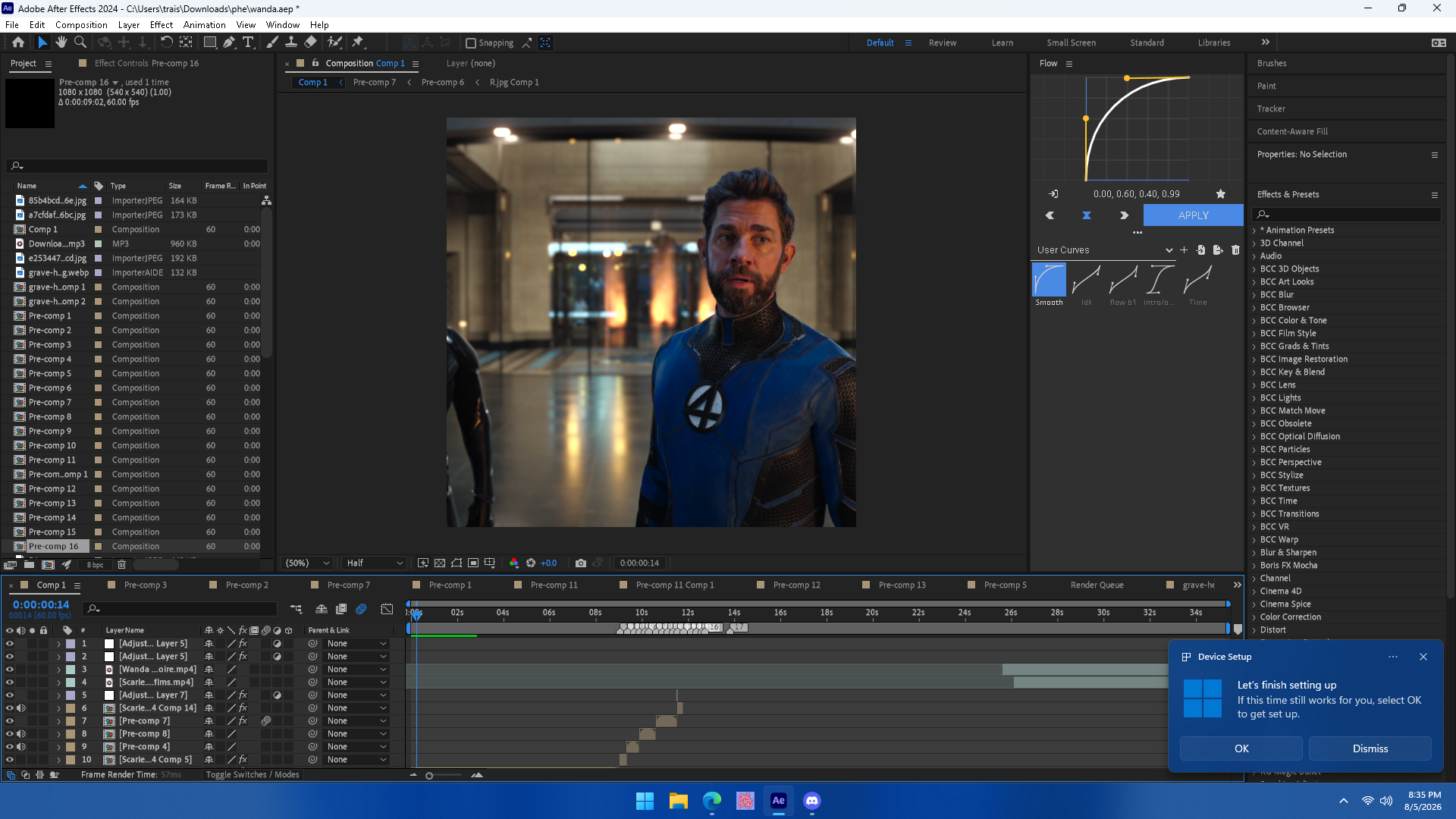Viewport: 1456px width, 819px height.
Task: Select the Brush tool
Action: click(272, 42)
